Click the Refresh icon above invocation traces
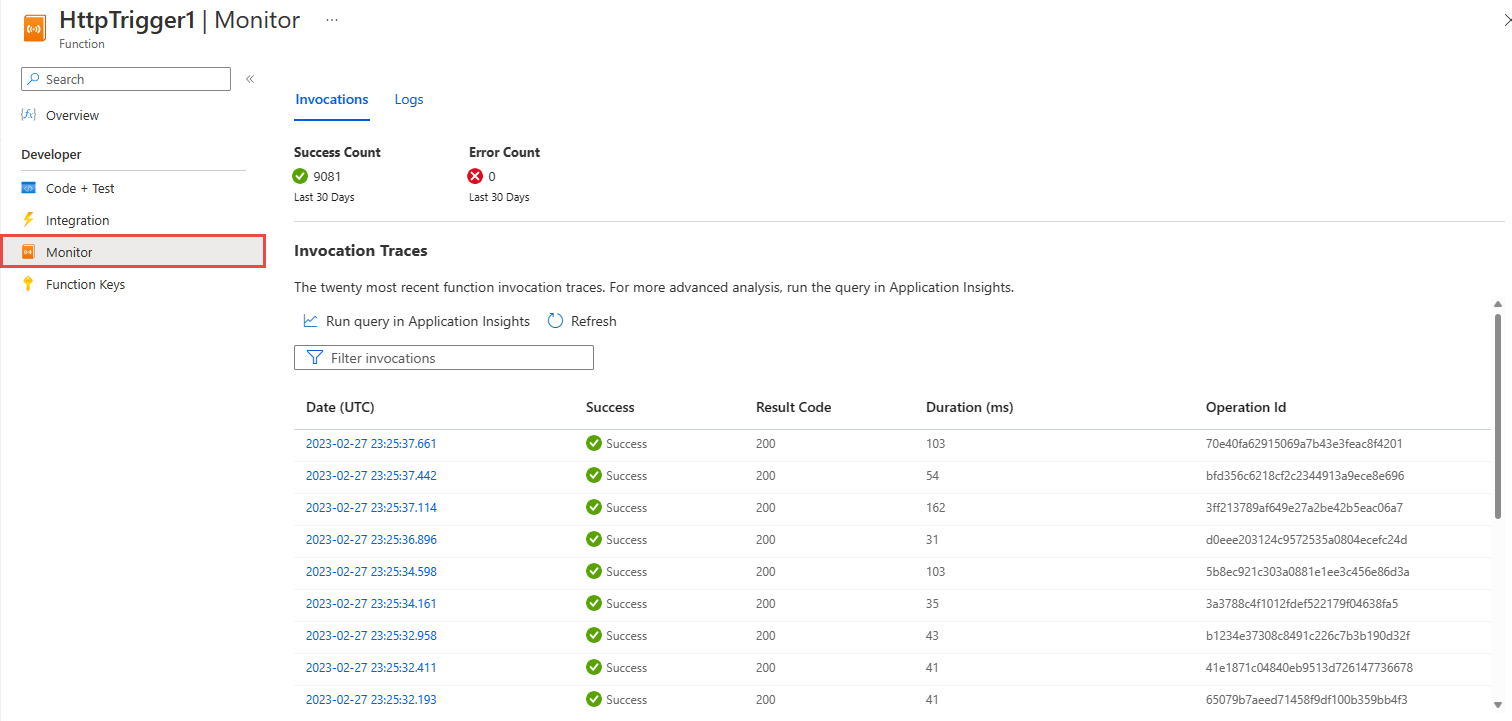Image resolution: width=1512 pixels, height=721 pixels. pos(555,320)
